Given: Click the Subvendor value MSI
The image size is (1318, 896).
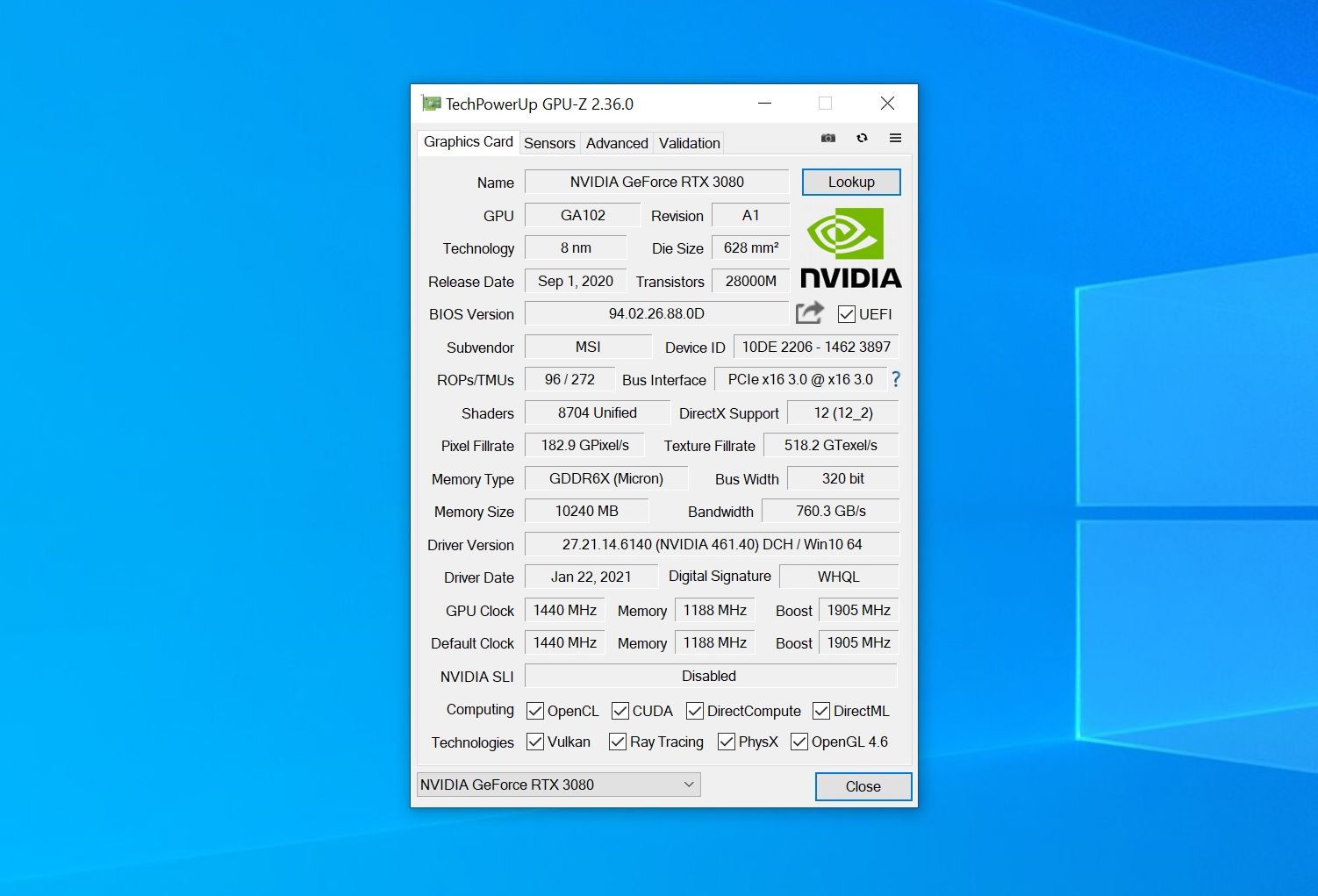Looking at the screenshot, I should [x=588, y=347].
